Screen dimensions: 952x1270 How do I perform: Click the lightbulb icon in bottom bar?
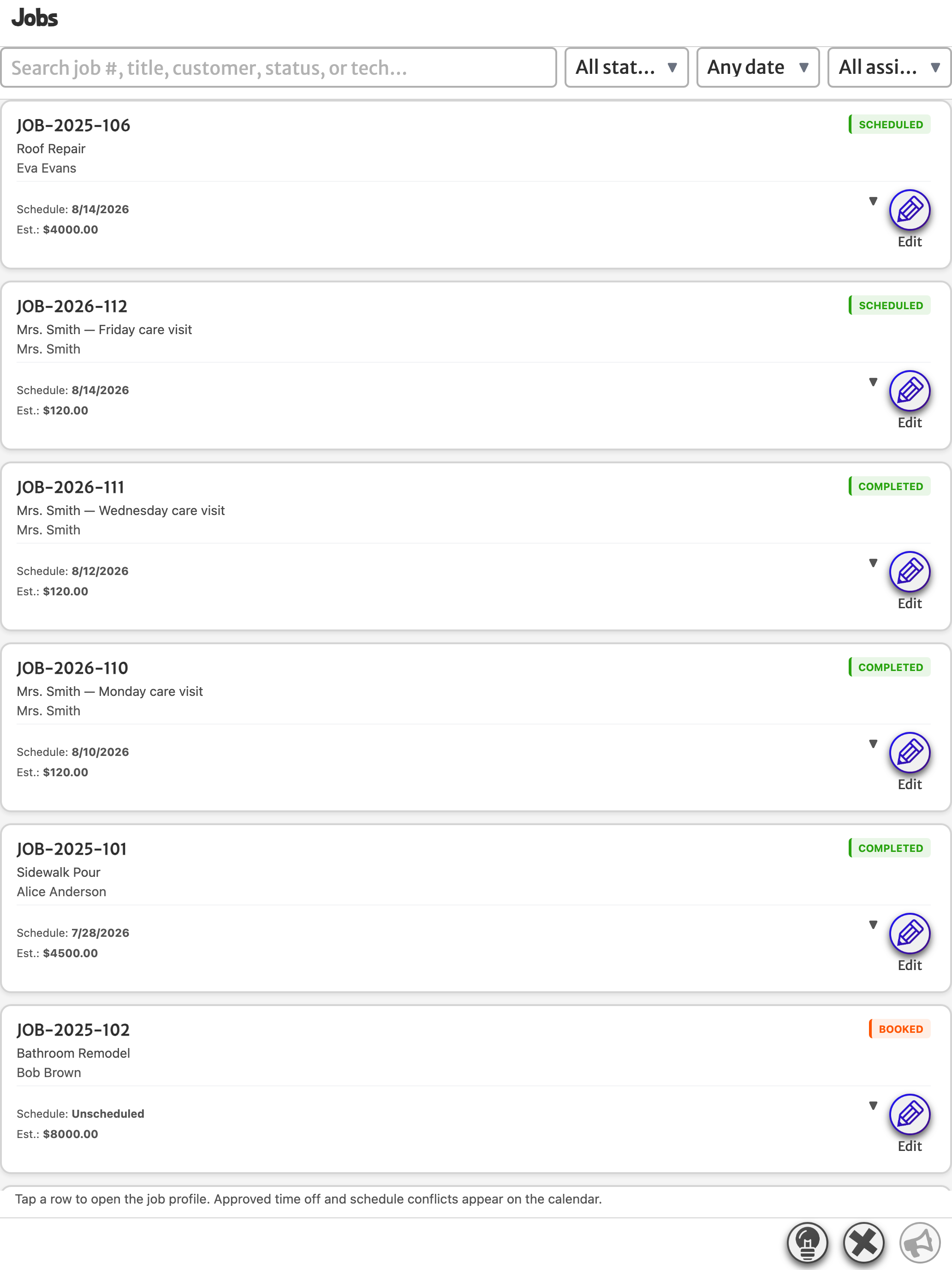807,1243
